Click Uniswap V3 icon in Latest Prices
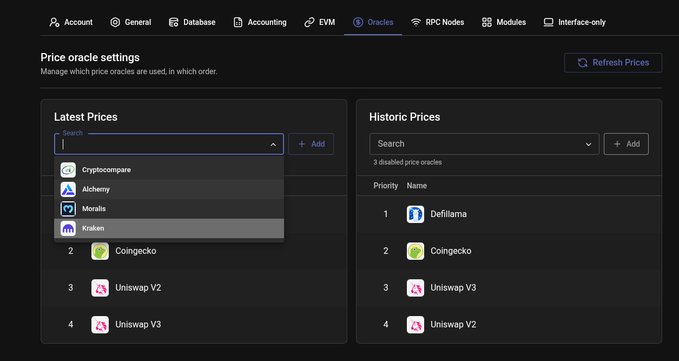 100,325
